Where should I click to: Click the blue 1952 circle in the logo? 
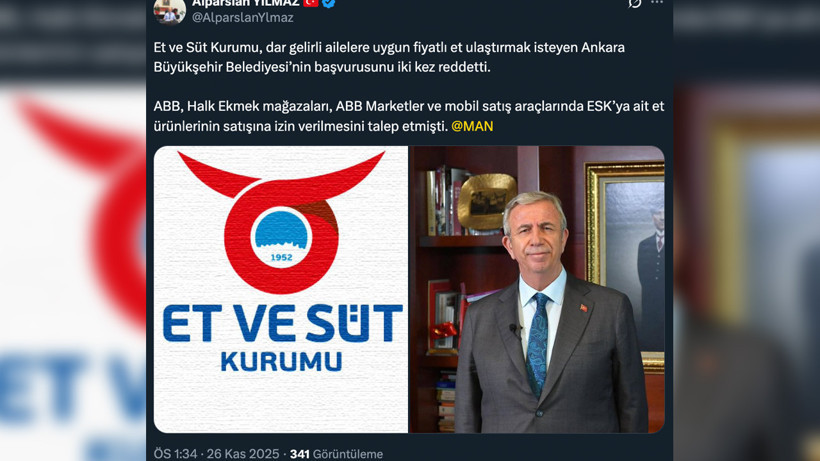click(x=281, y=238)
